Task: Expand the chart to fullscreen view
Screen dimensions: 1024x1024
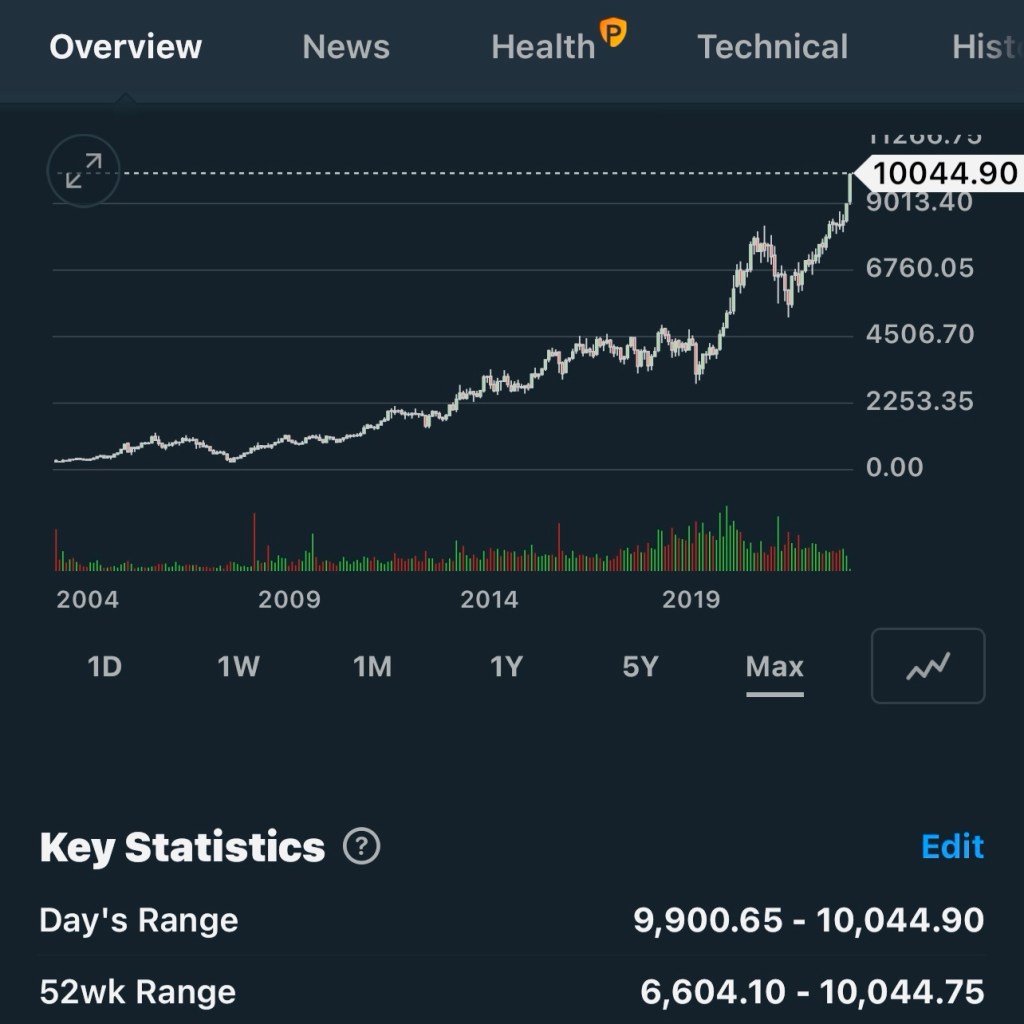Action: click(x=84, y=171)
